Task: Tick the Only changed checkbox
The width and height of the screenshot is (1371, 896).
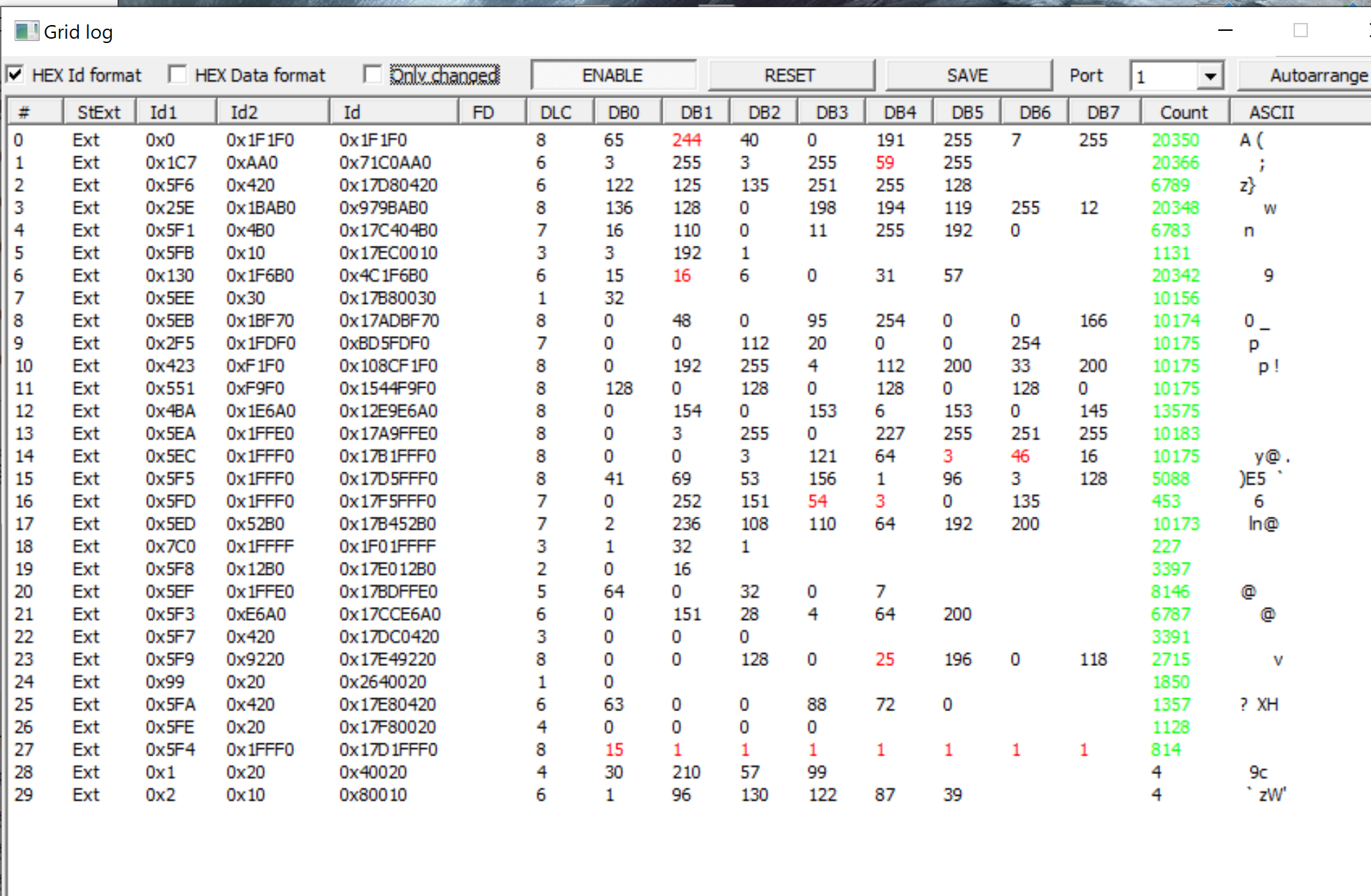Action: pyautogui.click(x=372, y=75)
